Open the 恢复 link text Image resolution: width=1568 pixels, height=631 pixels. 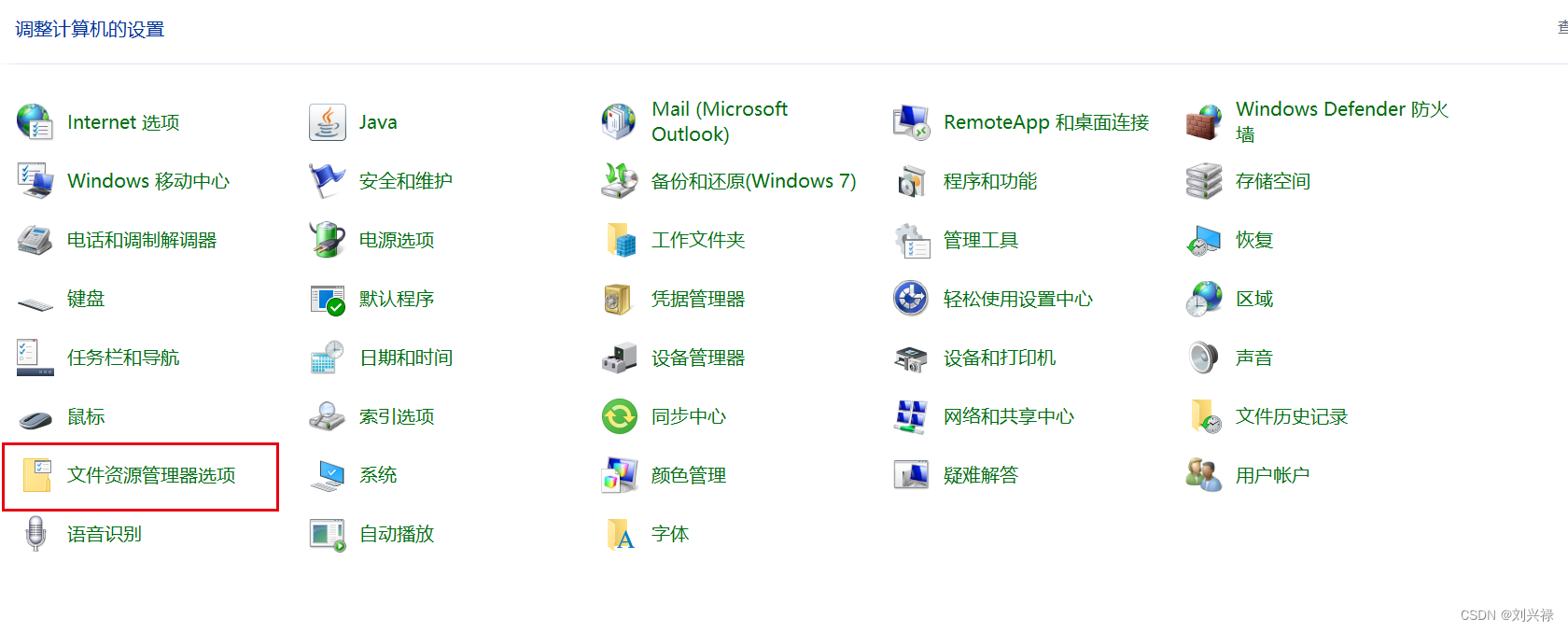(x=1254, y=240)
